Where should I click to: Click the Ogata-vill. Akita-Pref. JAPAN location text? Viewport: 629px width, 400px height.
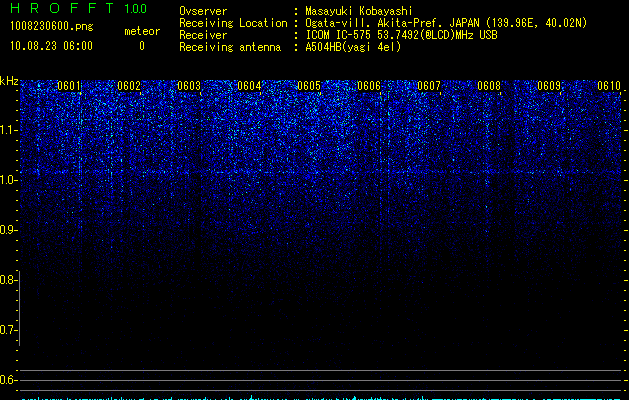[446, 23]
